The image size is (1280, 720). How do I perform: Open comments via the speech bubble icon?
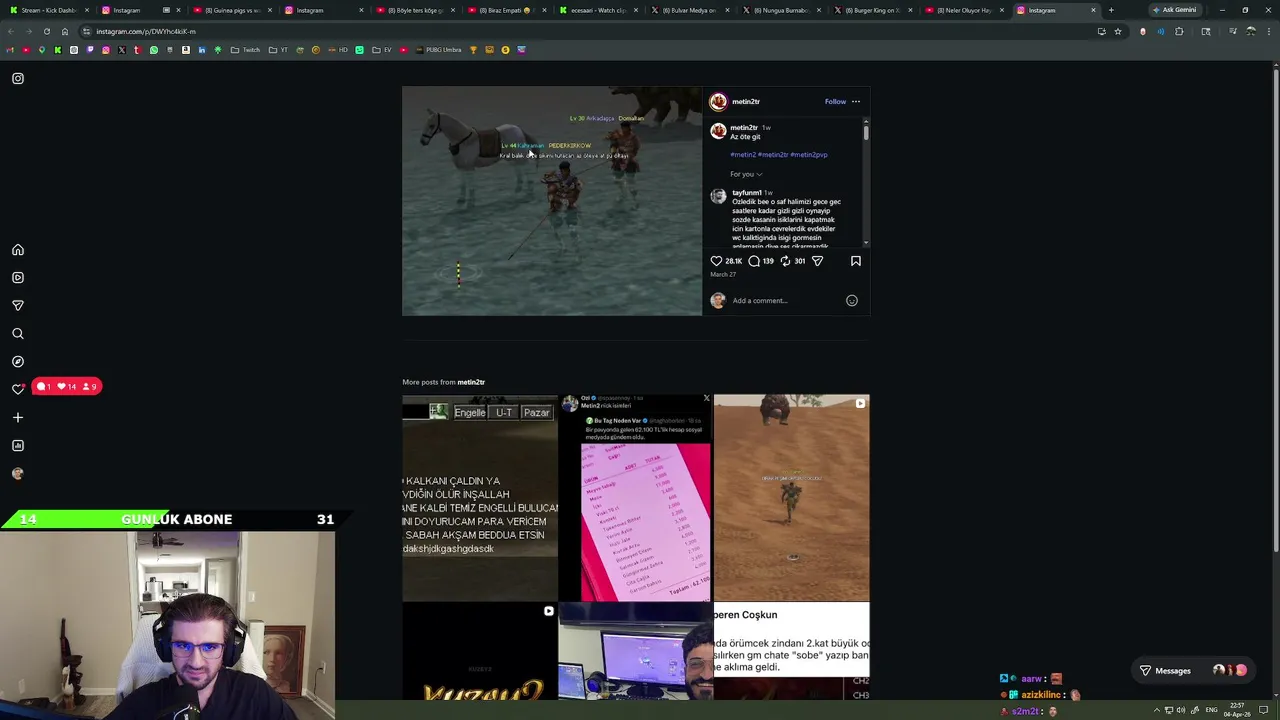tap(754, 261)
